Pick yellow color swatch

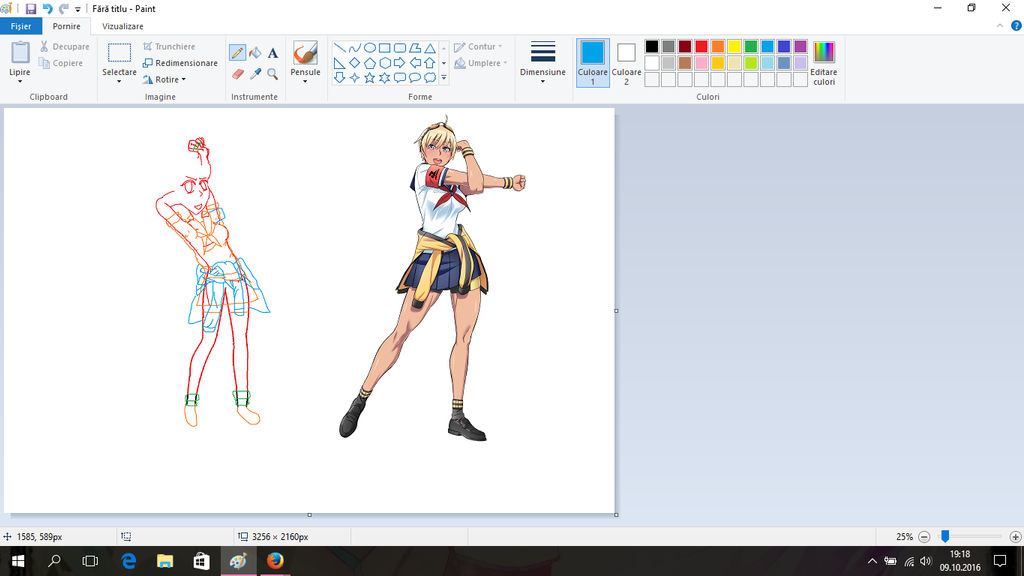pyautogui.click(x=734, y=46)
